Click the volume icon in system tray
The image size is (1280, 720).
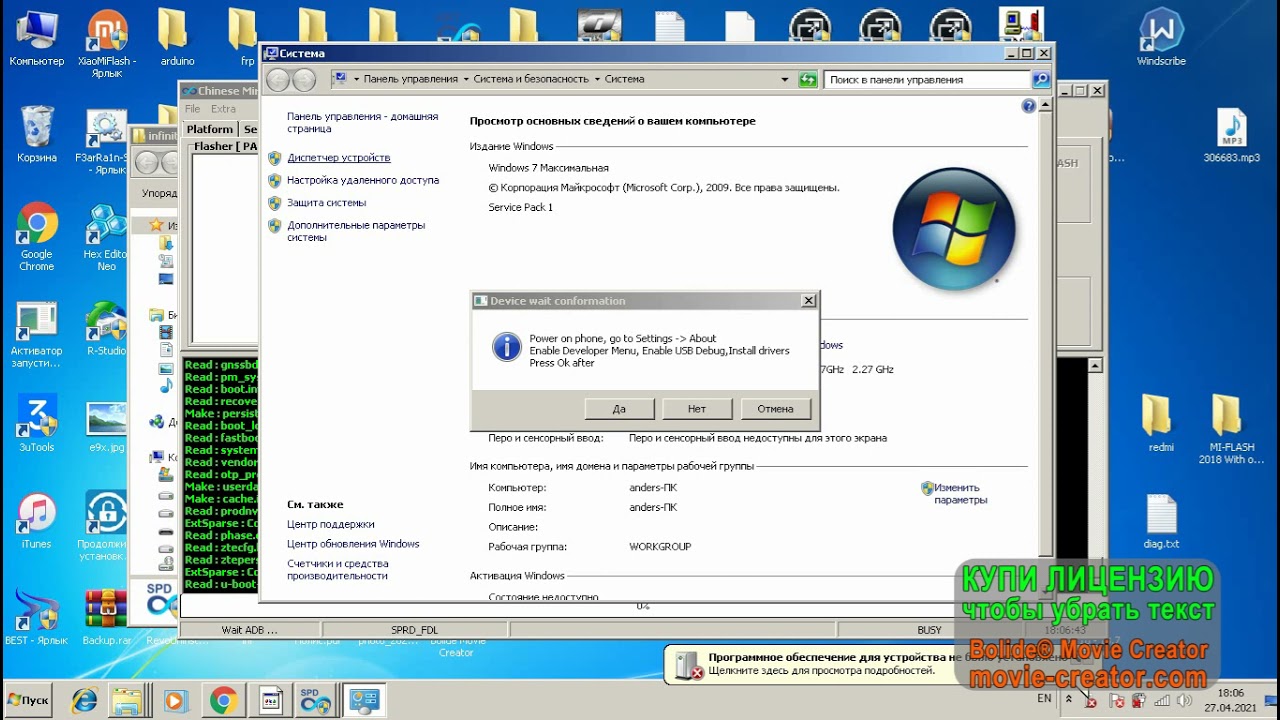coord(1185,701)
